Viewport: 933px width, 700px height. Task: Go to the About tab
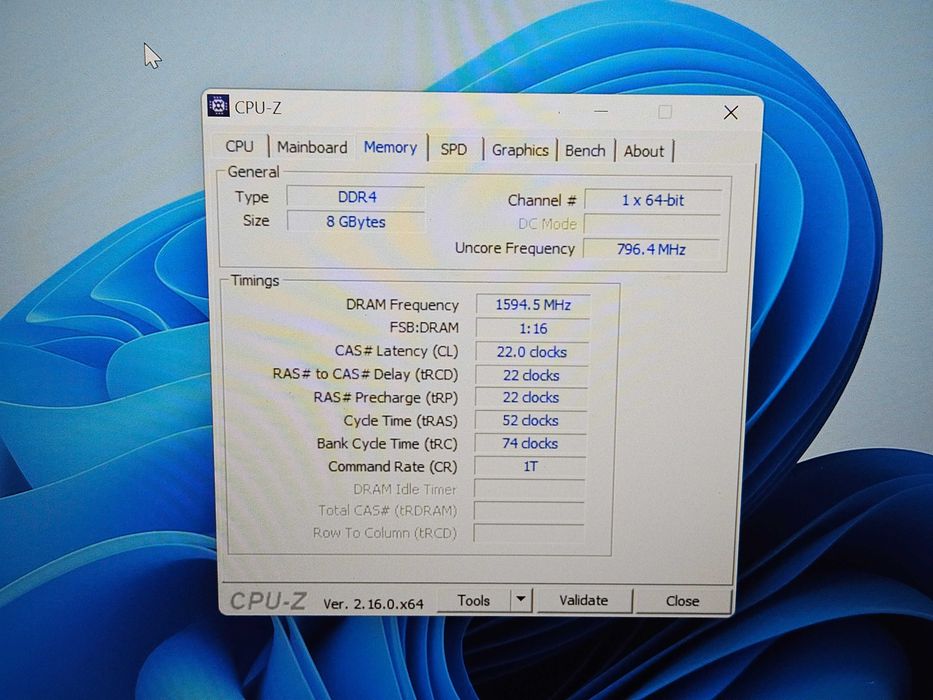click(644, 151)
